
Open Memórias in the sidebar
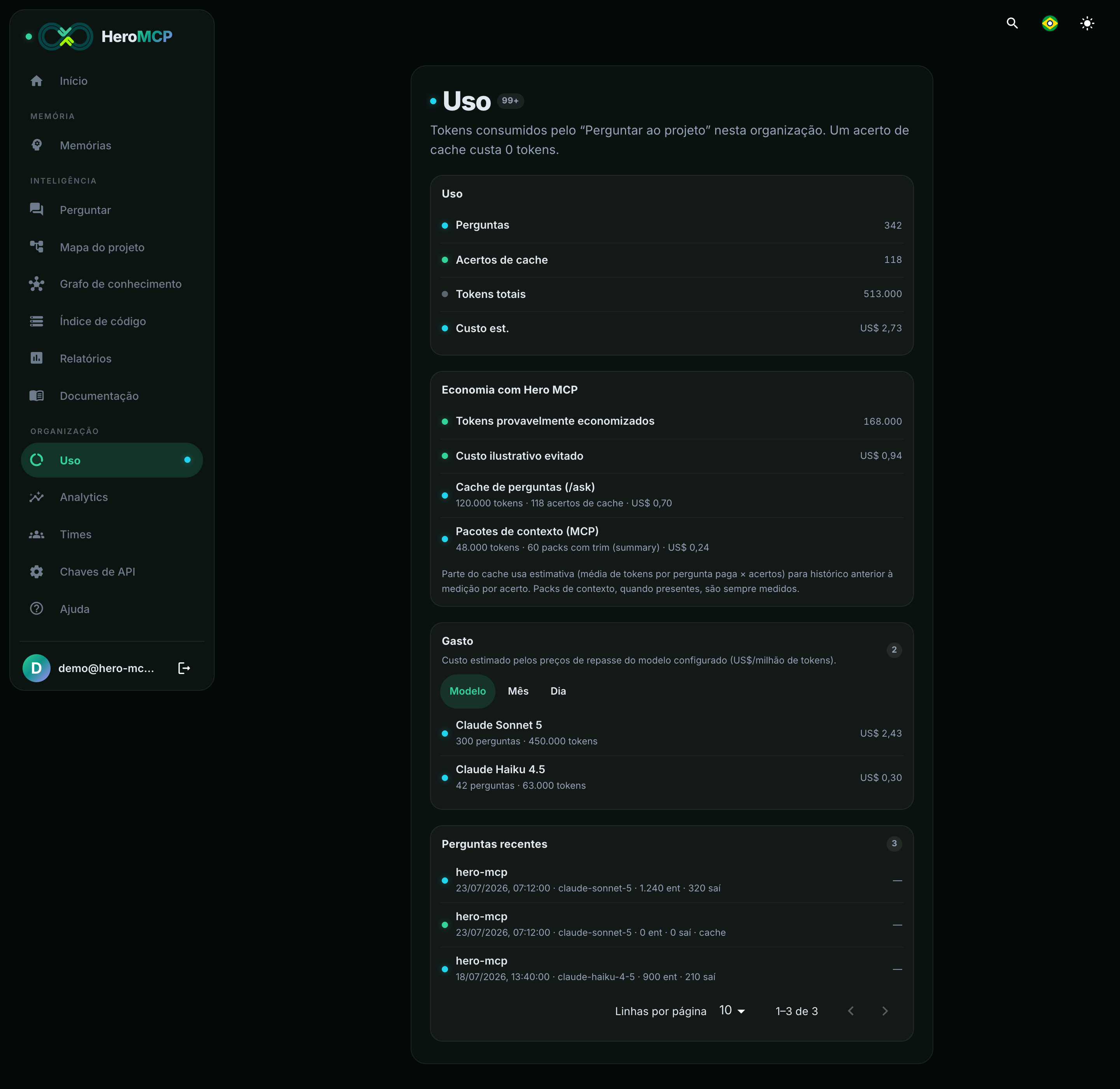112,145
